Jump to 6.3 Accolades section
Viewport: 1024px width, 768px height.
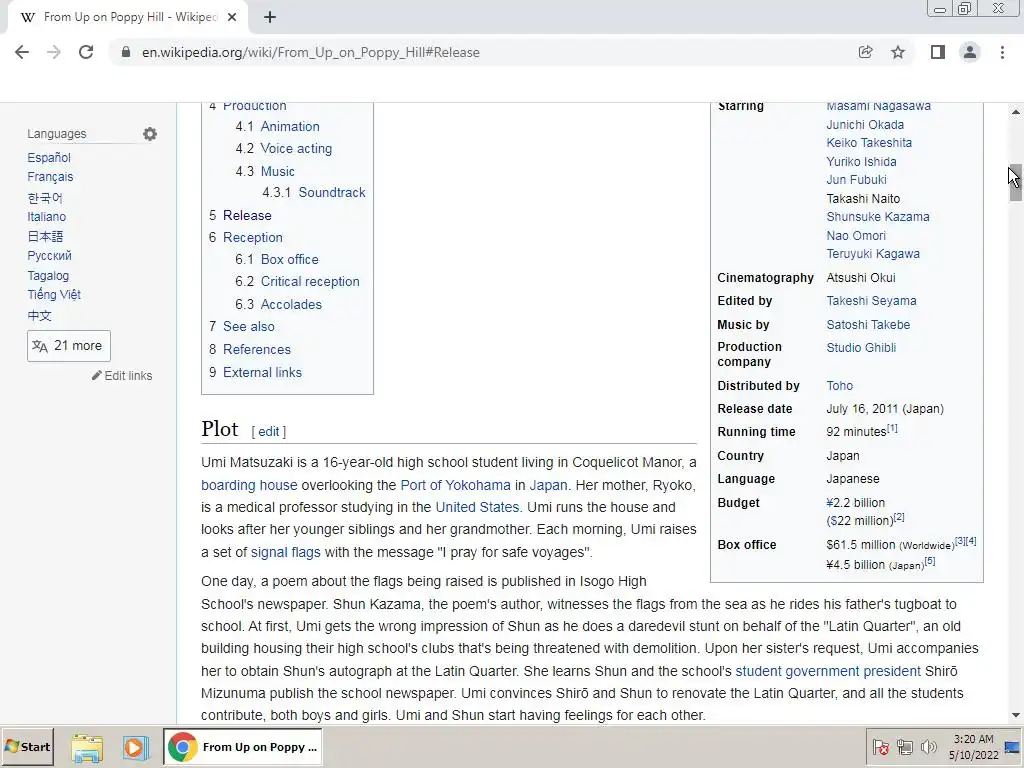click(x=278, y=304)
